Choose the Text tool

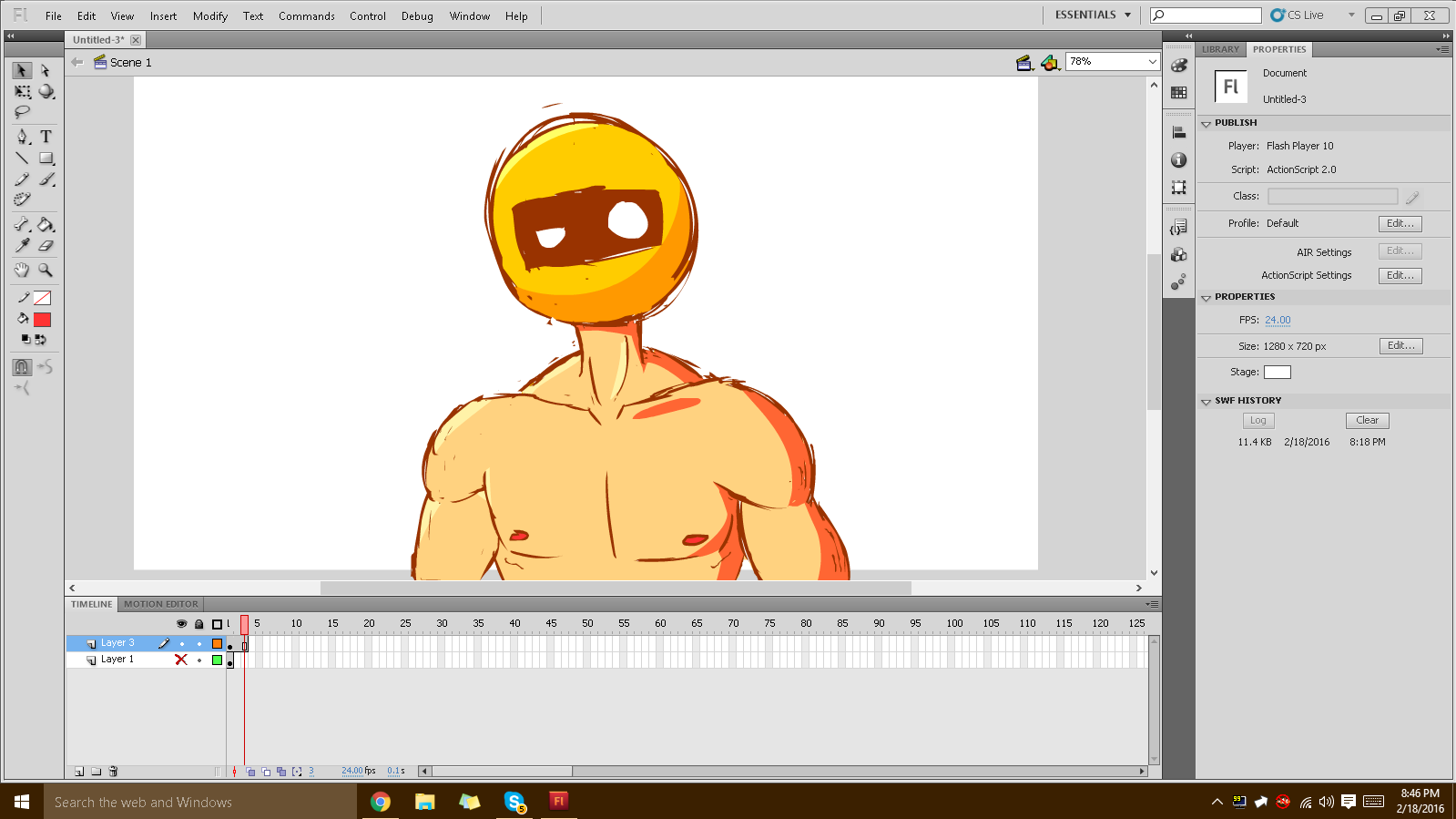coord(46,137)
